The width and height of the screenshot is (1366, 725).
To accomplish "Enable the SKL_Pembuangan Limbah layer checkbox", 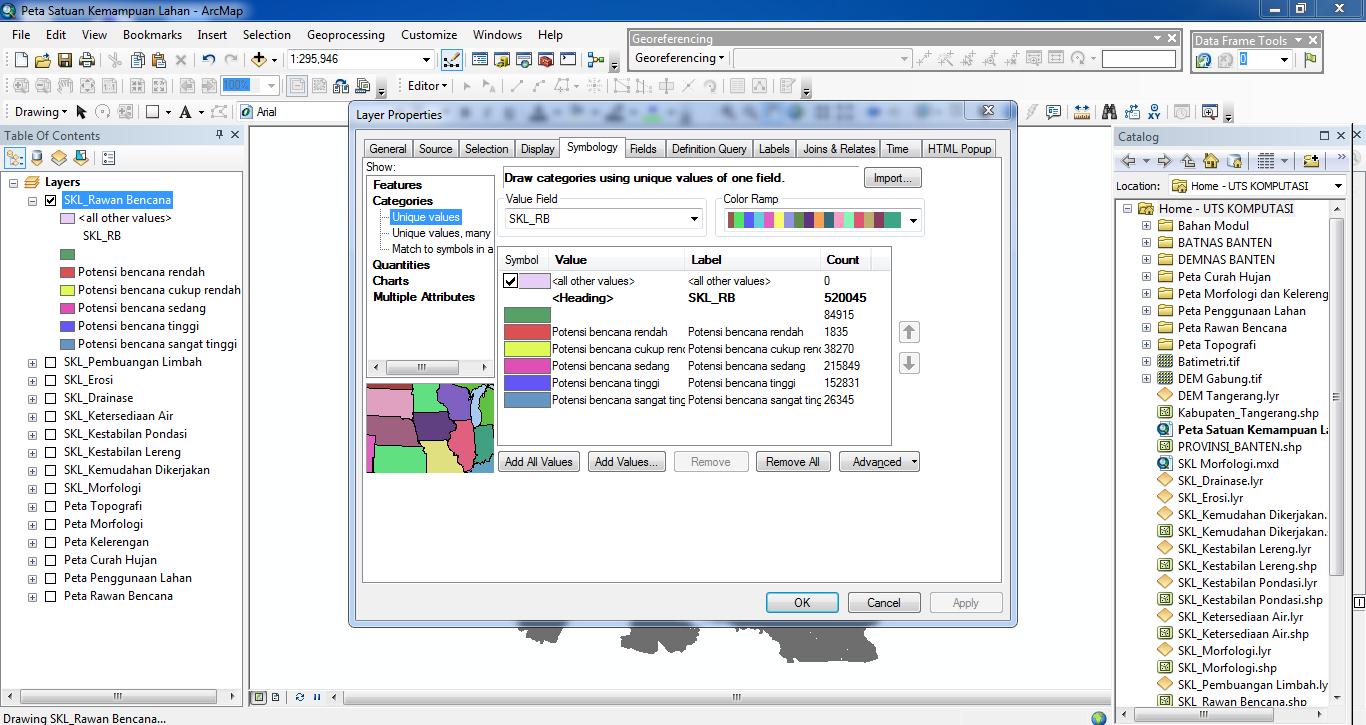I will coord(51,362).
